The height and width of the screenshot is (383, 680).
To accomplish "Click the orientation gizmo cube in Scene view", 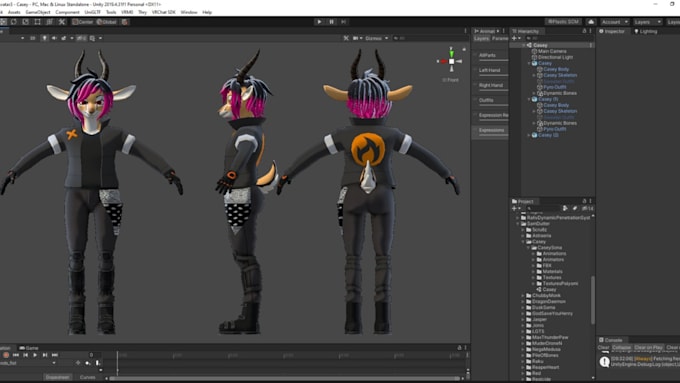I will pyautogui.click(x=451, y=62).
